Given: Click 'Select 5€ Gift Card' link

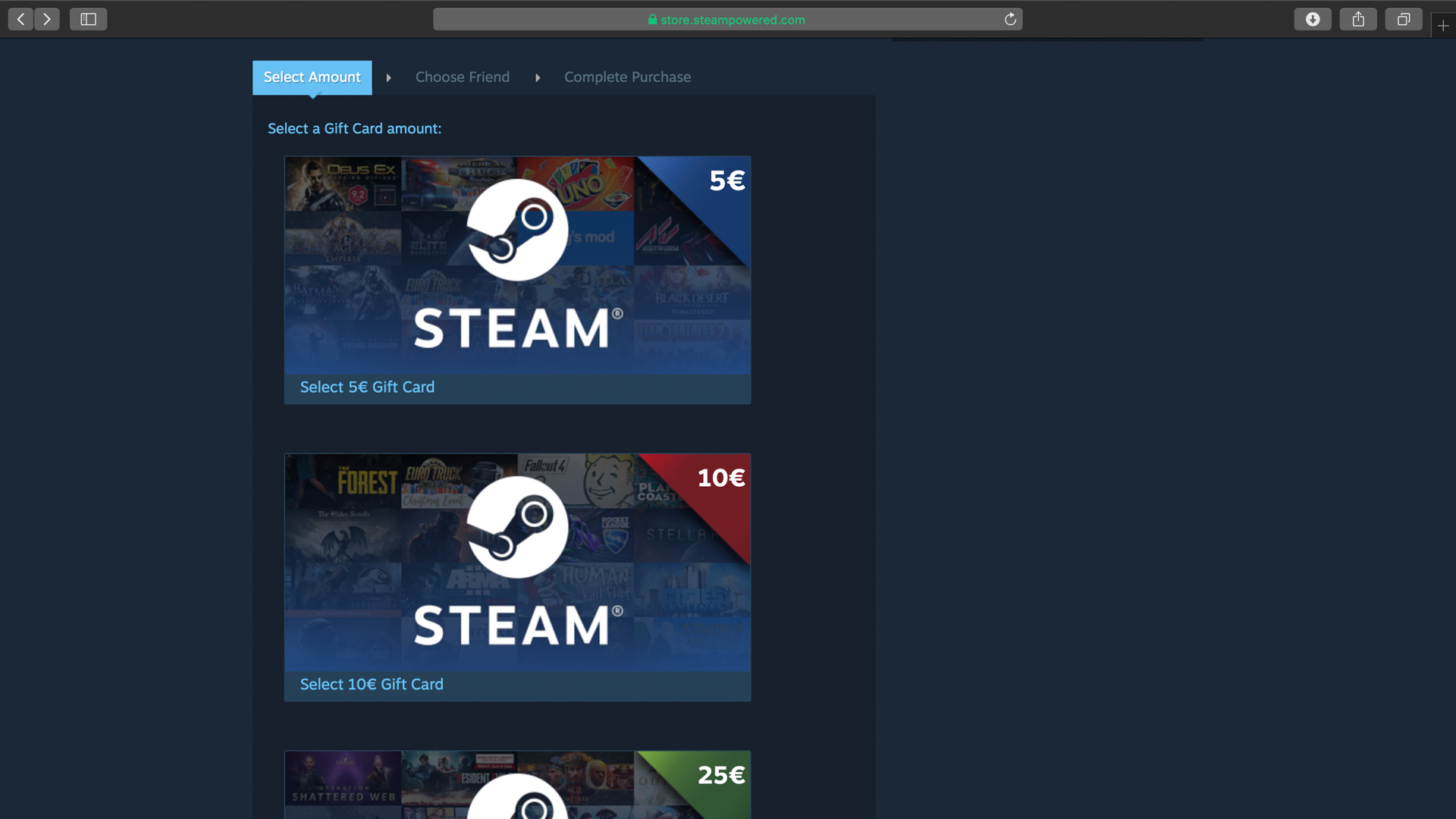Looking at the screenshot, I should point(367,388).
